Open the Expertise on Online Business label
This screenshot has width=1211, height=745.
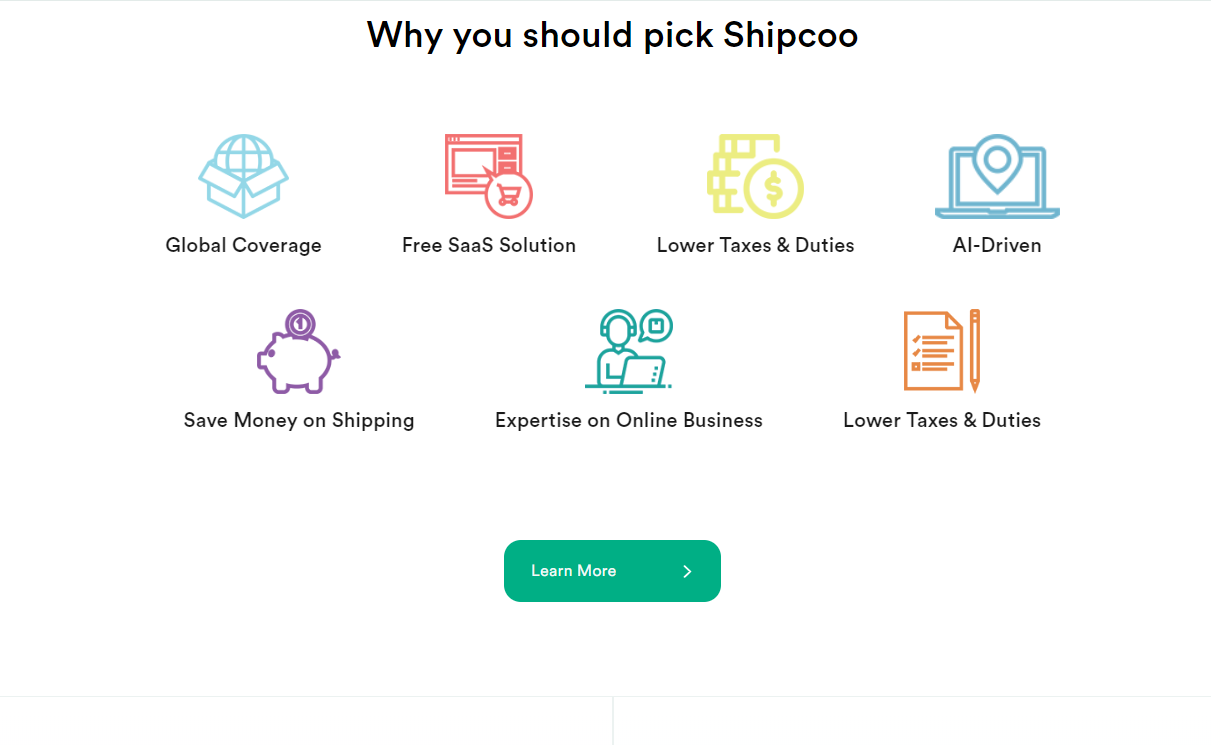[x=629, y=420]
